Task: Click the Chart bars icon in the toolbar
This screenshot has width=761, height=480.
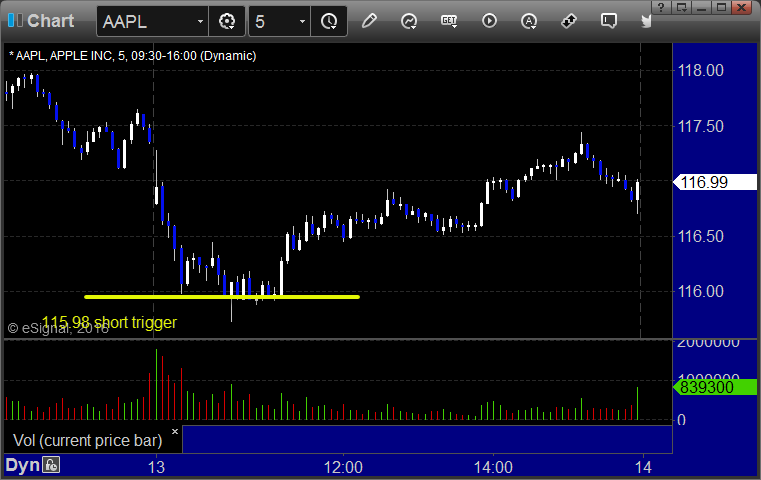Action: [15, 21]
